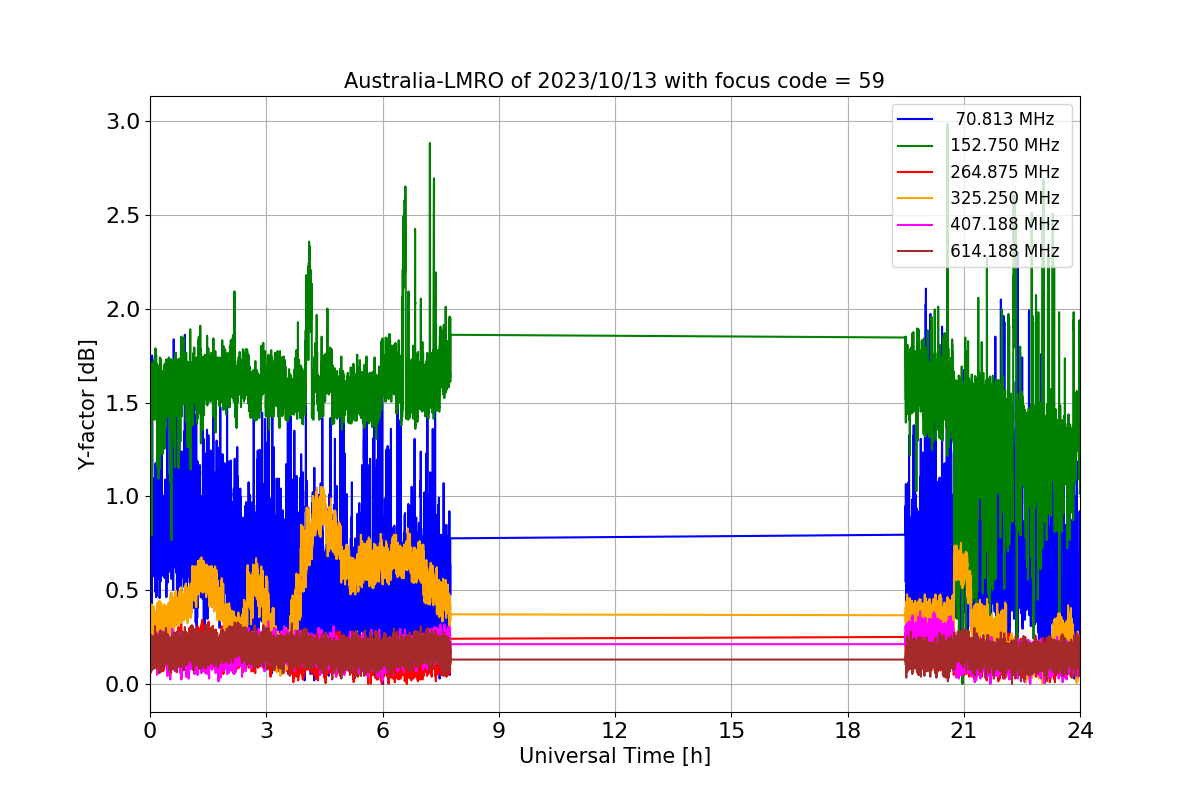Click the 24 x-axis tick label
Viewport: 1200px width, 800px height.
point(1080,731)
